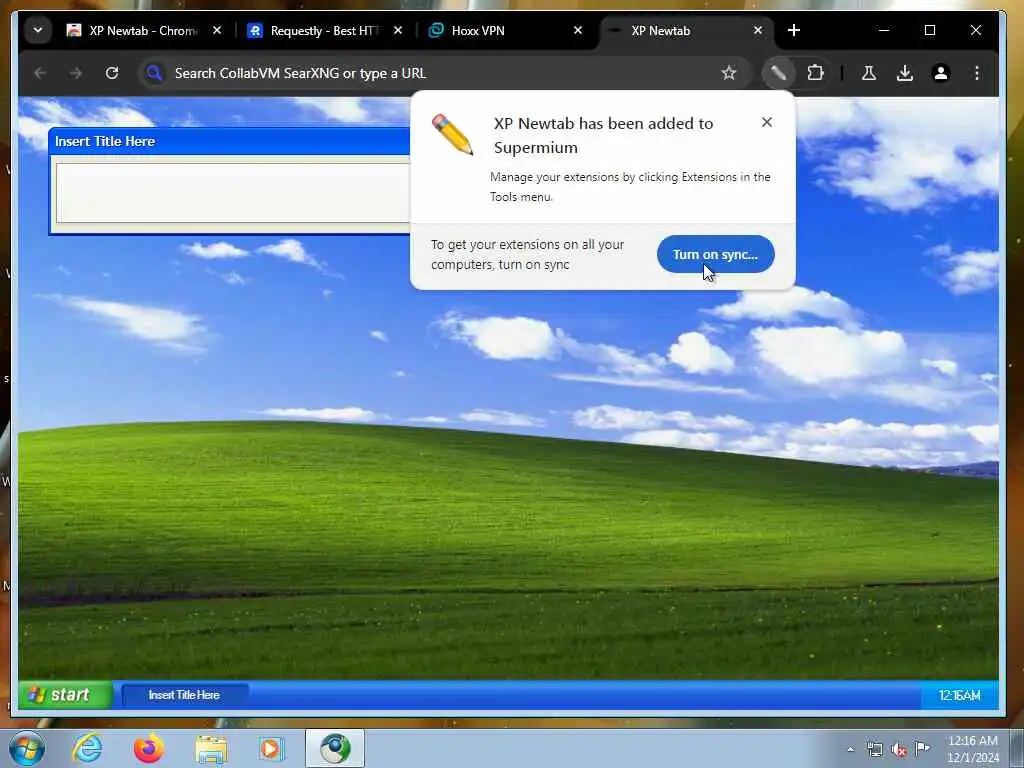Screen dimensions: 1024x768
Task: Click the Turn on sync button
Action: point(715,254)
